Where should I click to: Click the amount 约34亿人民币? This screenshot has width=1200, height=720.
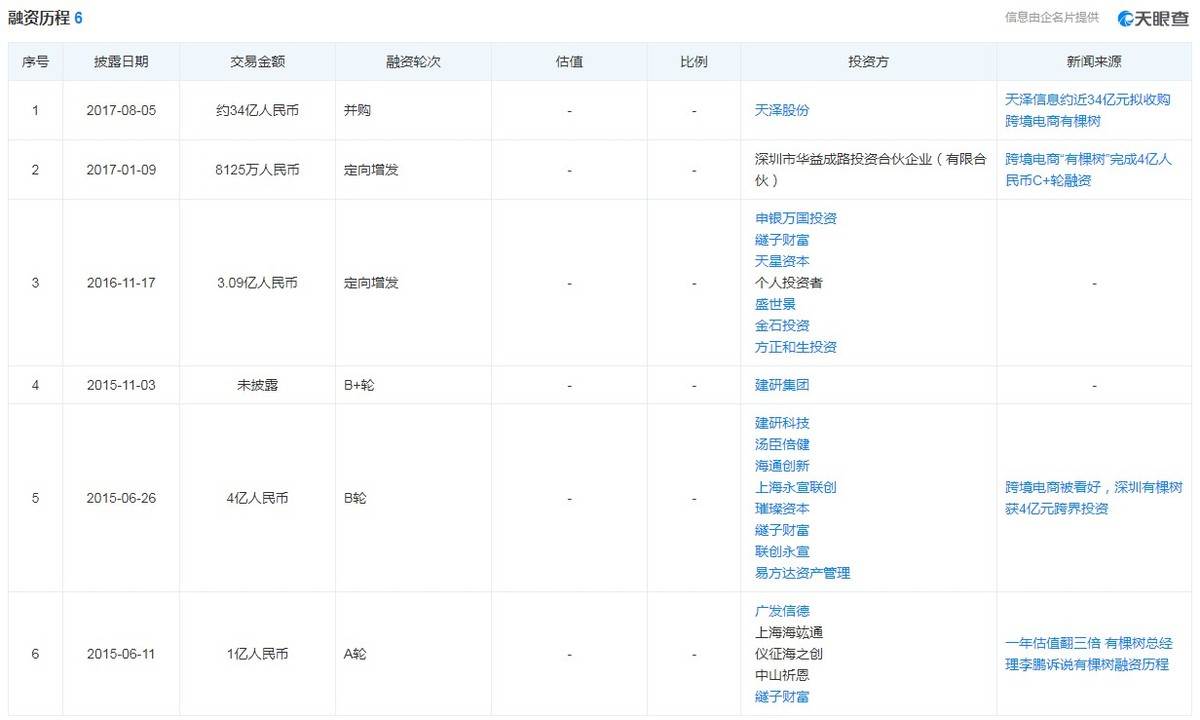point(257,111)
